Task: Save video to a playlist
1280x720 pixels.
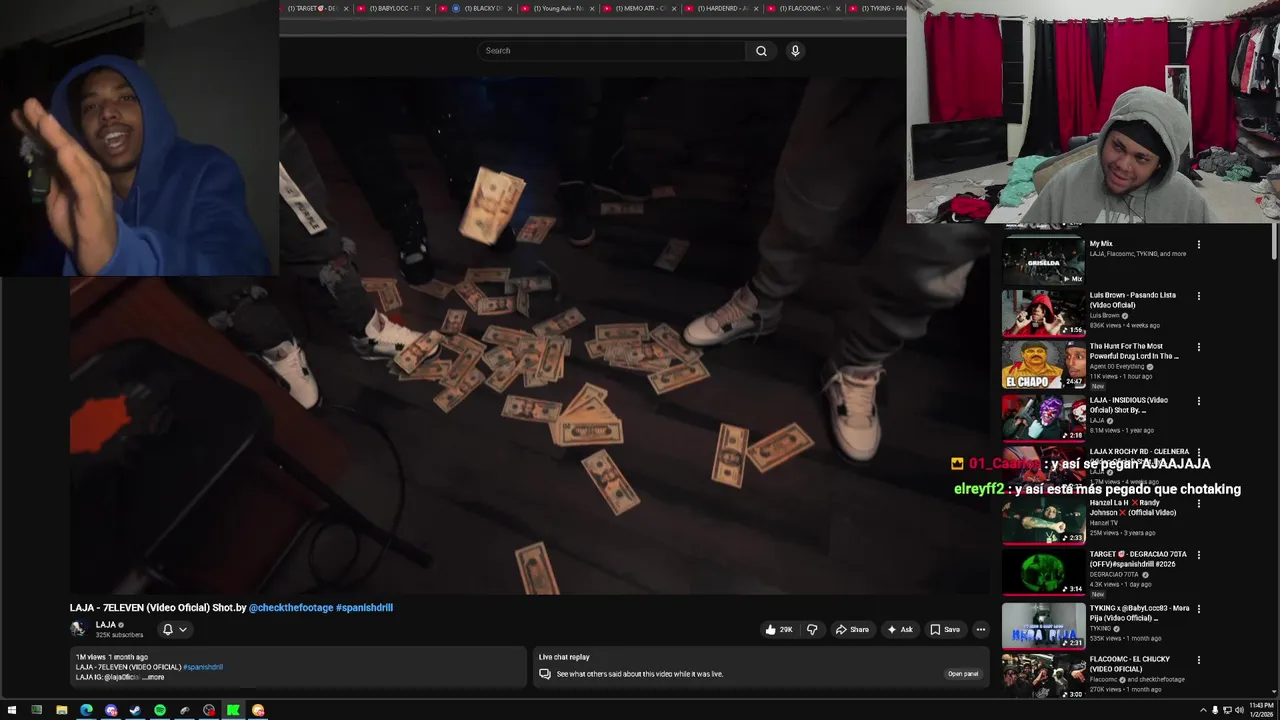Action: pos(945,629)
